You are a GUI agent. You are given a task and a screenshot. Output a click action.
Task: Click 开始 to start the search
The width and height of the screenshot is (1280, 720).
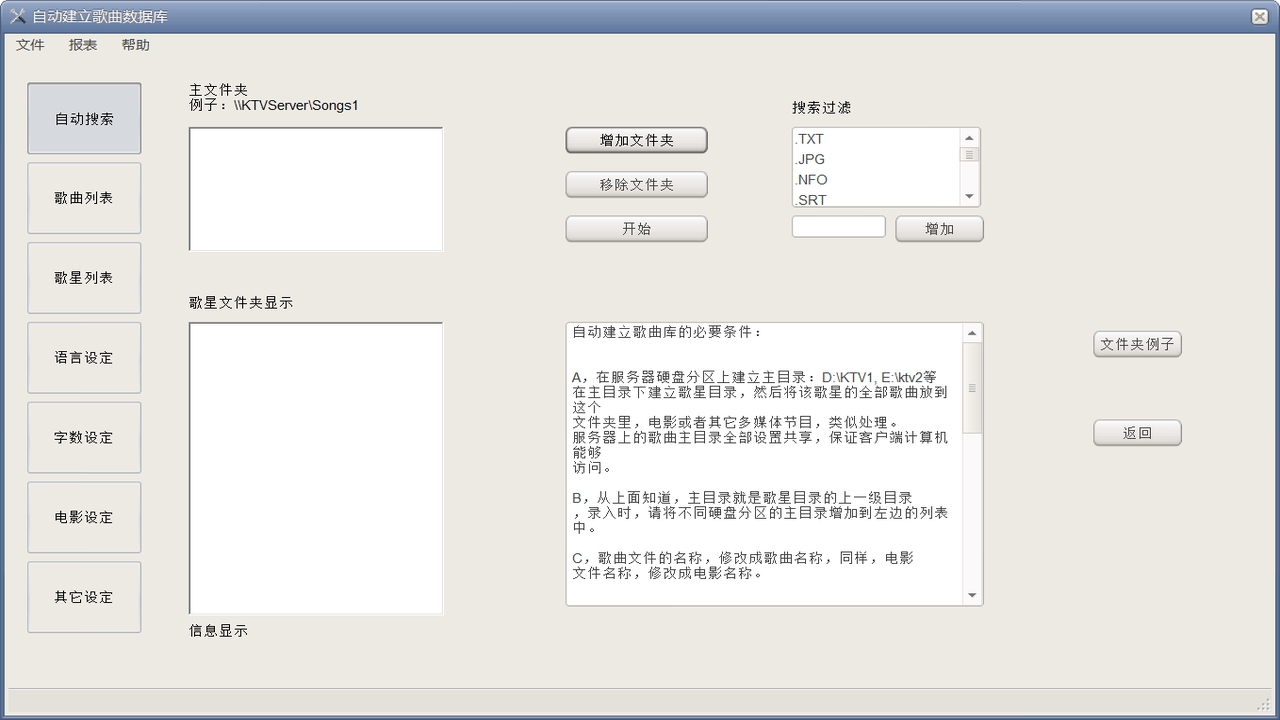(x=636, y=229)
